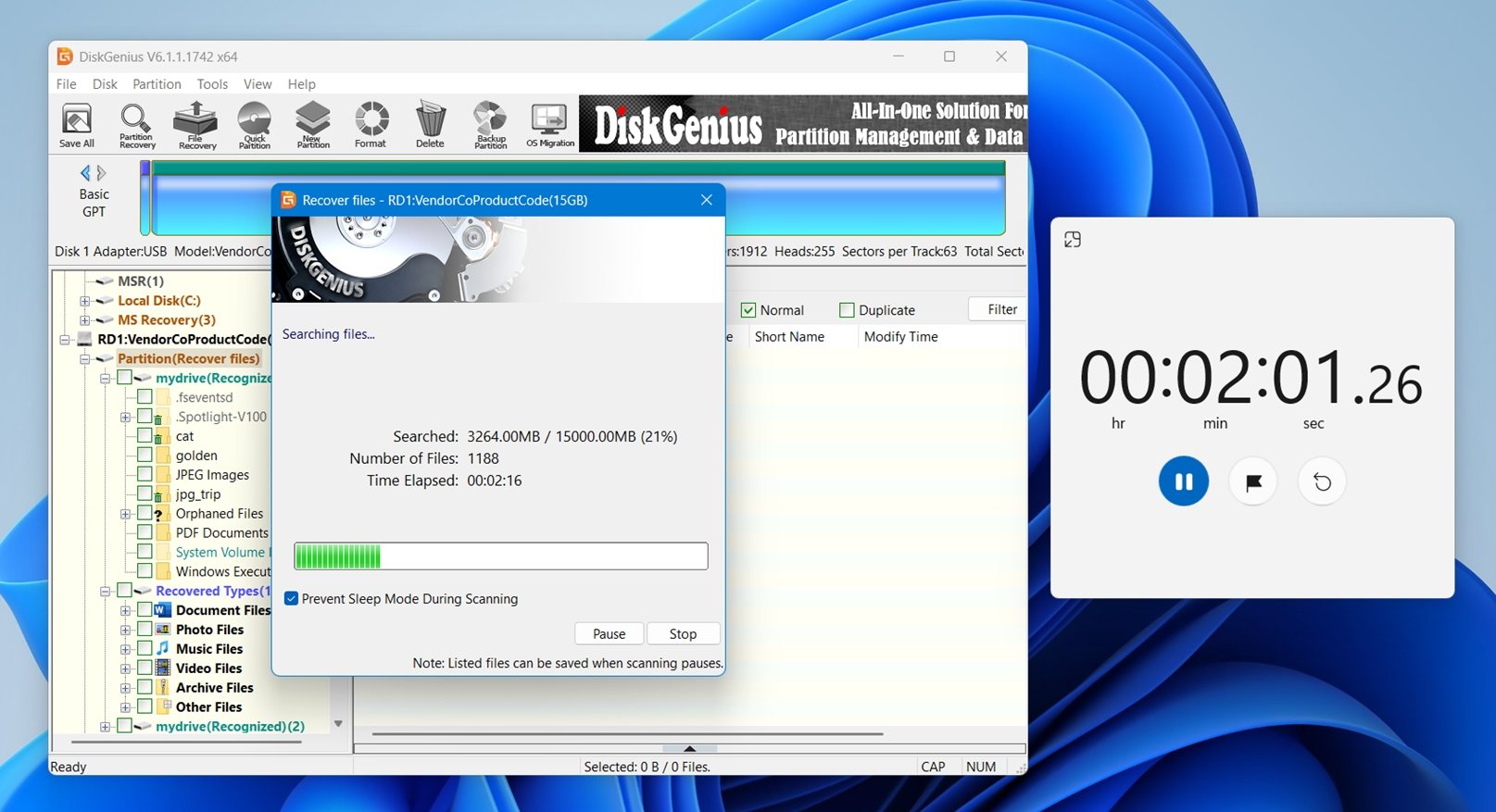Expand the Orphaned Files folder
This screenshot has height=812, width=1496.
[125, 514]
